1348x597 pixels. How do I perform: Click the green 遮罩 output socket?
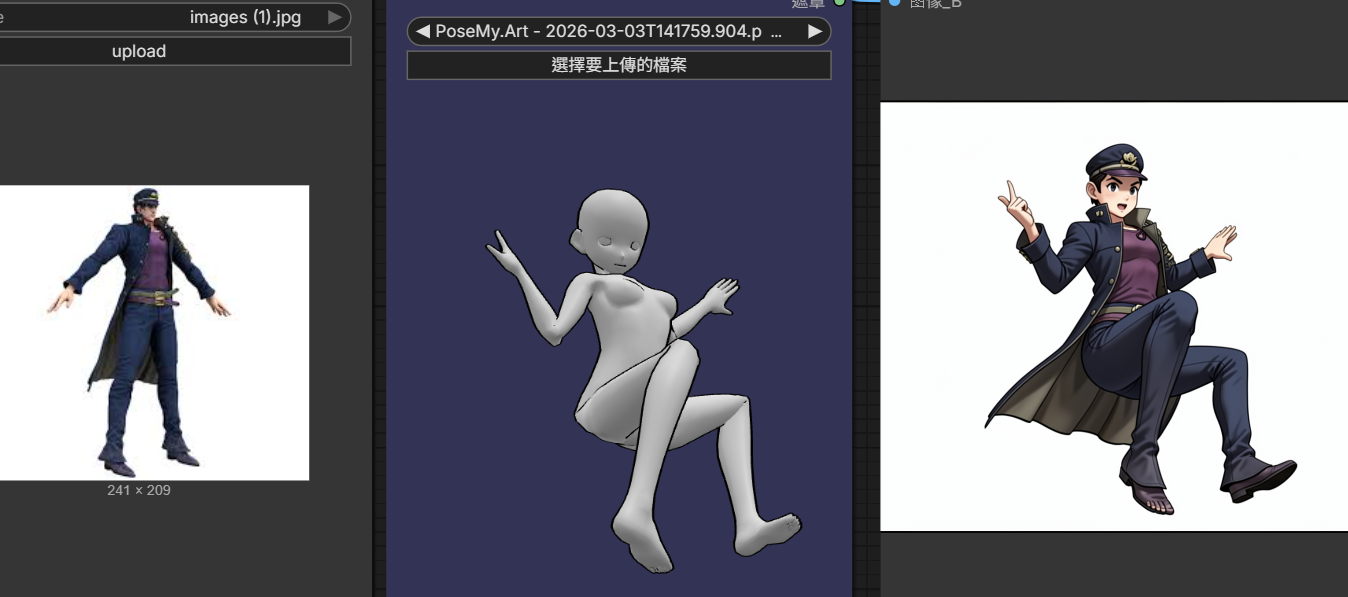(x=840, y=3)
